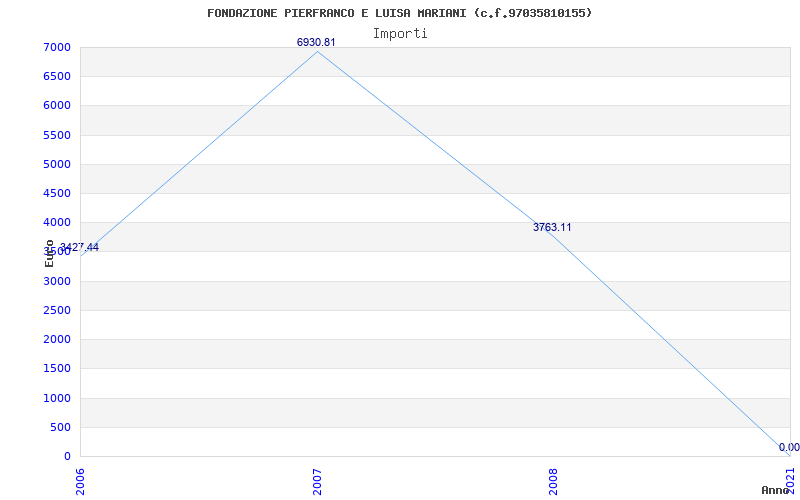Click the 3763.11 data point label

click(x=552, y=228)
